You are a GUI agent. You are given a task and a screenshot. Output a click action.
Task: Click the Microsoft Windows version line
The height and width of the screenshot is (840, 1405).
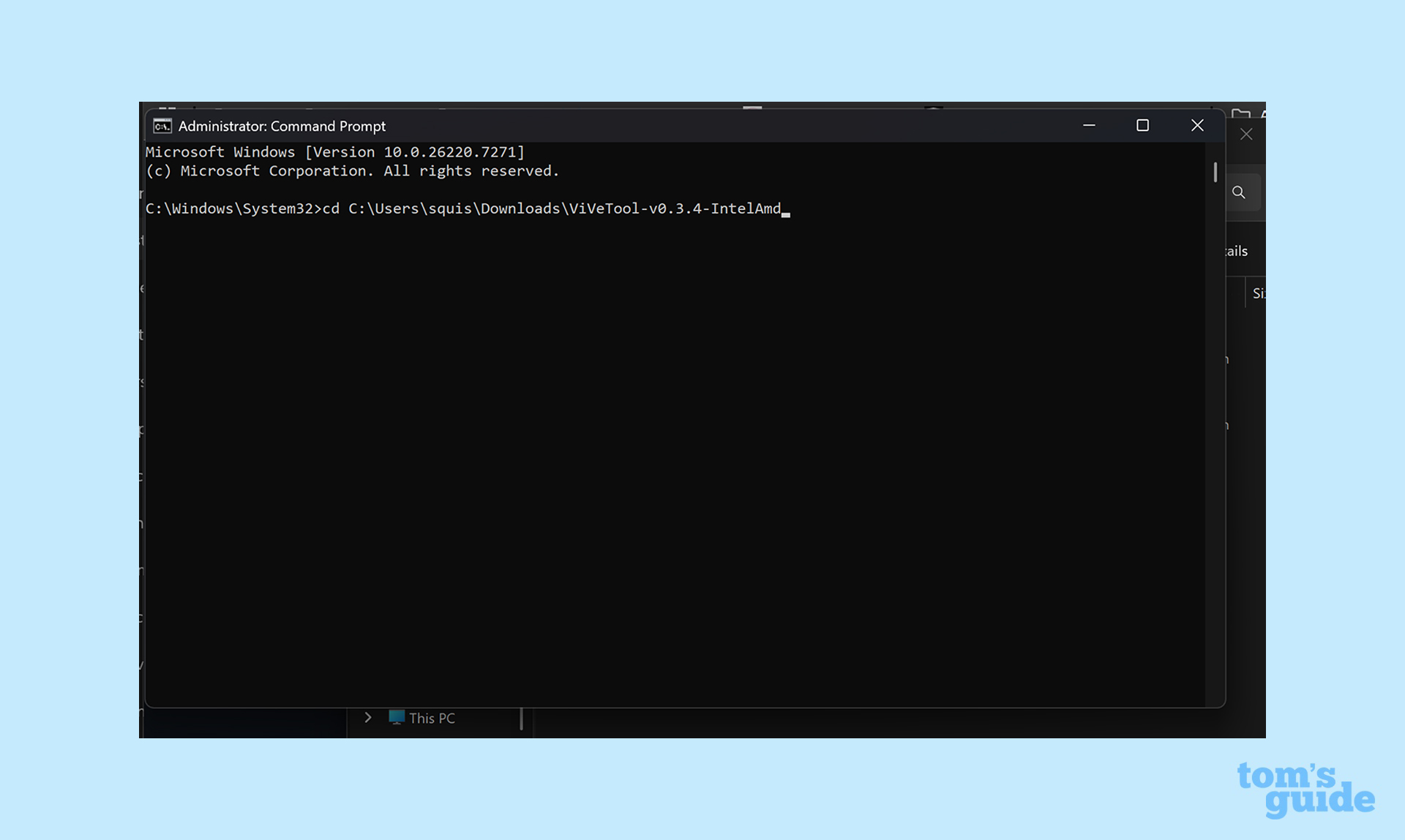[x=334, y=152]
